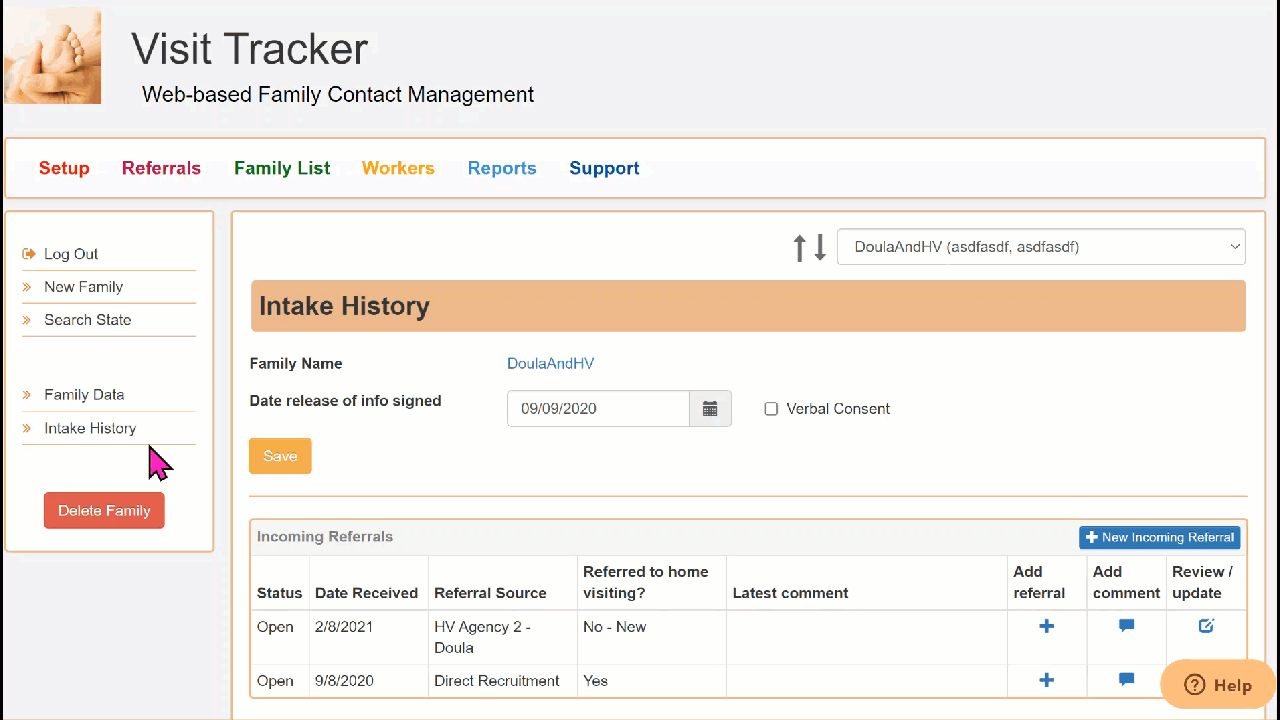Screen dimensions: 1280x720
Task: Click the Log Out link
Action: click(71, 254)
